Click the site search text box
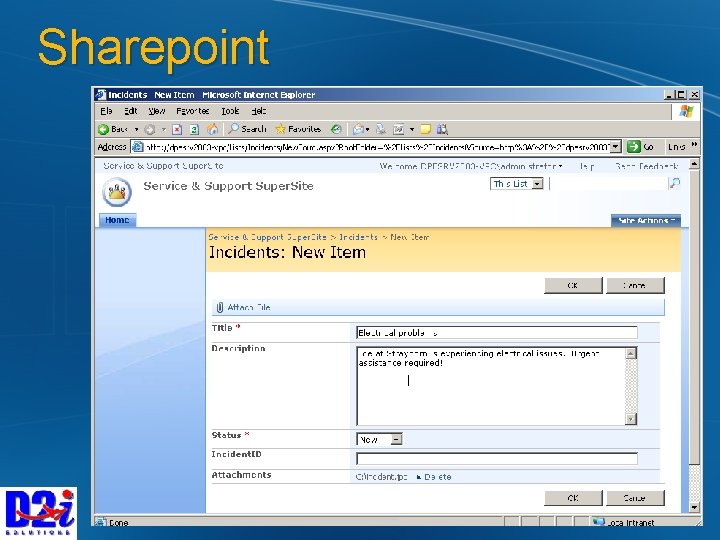Viewport: 720px width, 540px height. click(x=608, y=184)
